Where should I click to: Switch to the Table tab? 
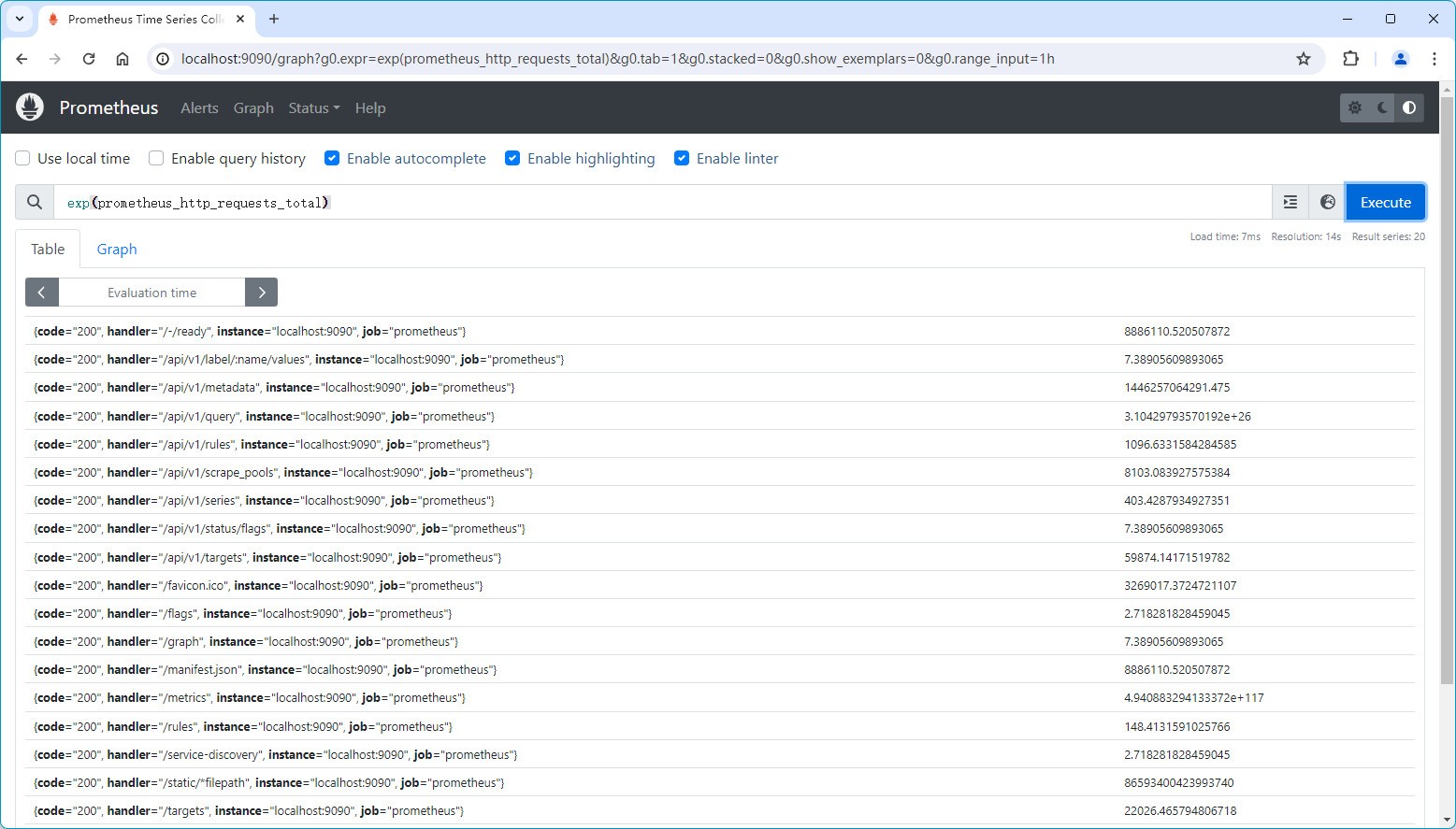pyautogui.click(x=48, y=249)
